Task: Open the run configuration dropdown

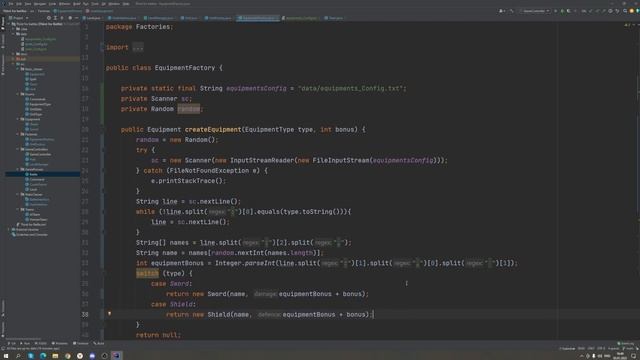Action: point(535,11)
